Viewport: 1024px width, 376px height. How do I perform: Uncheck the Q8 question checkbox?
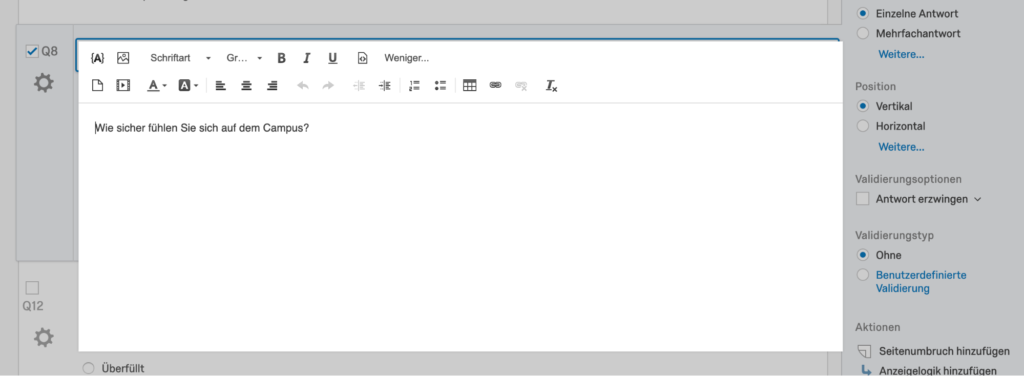tap(32, 51)
